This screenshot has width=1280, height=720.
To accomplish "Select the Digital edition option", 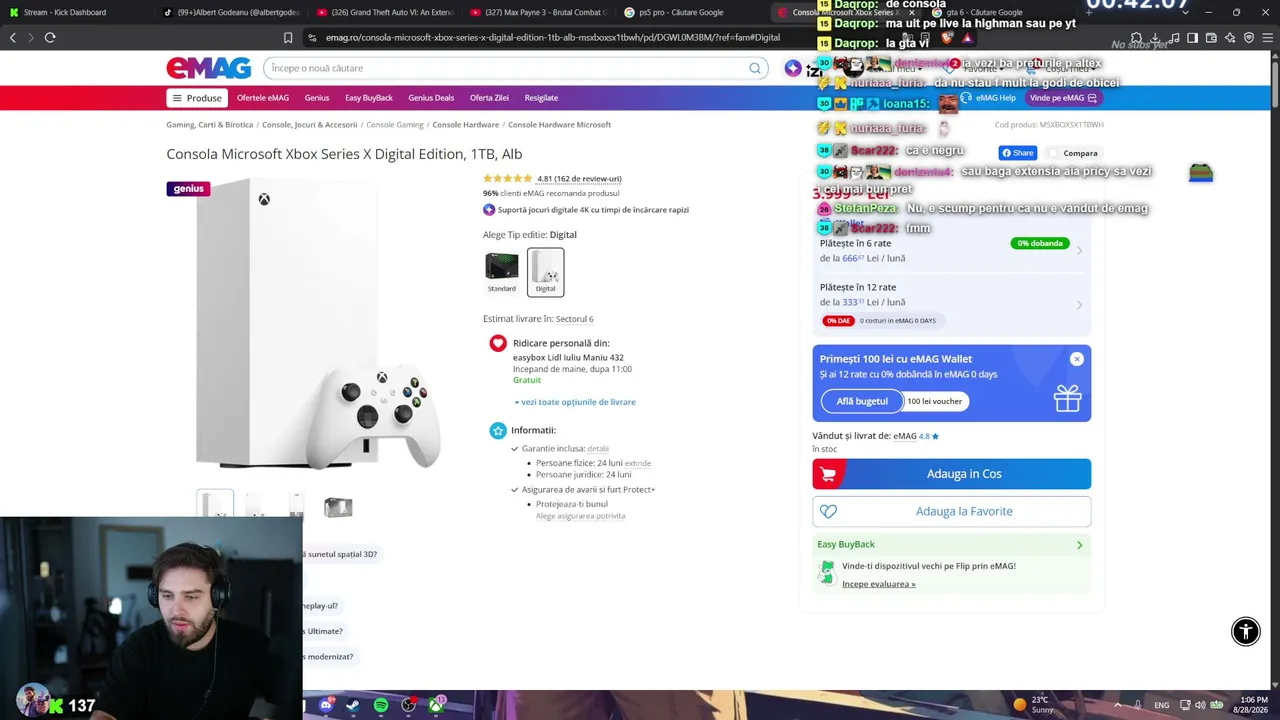I will point(546,272).
